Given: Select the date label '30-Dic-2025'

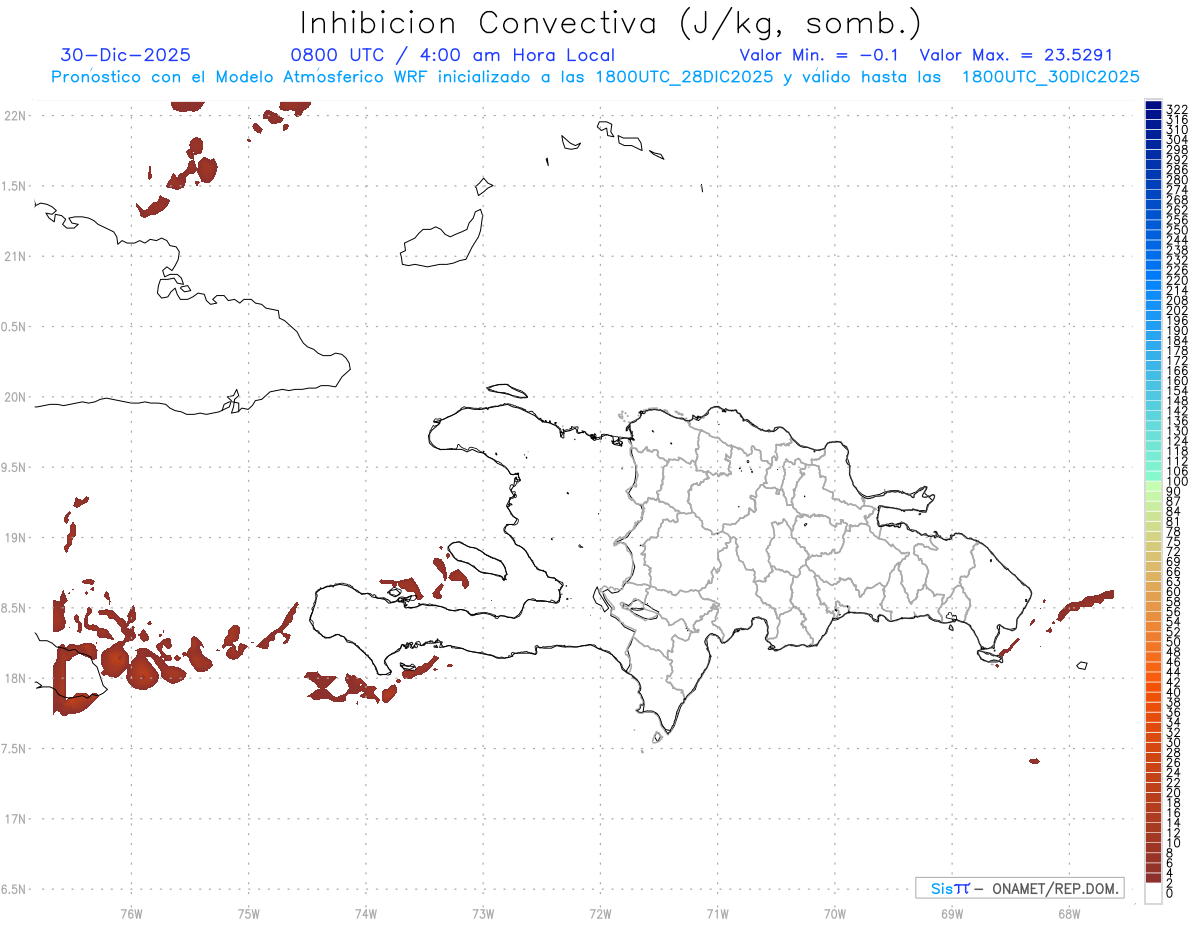Looking at the screenshot, I should click(126, 55).
